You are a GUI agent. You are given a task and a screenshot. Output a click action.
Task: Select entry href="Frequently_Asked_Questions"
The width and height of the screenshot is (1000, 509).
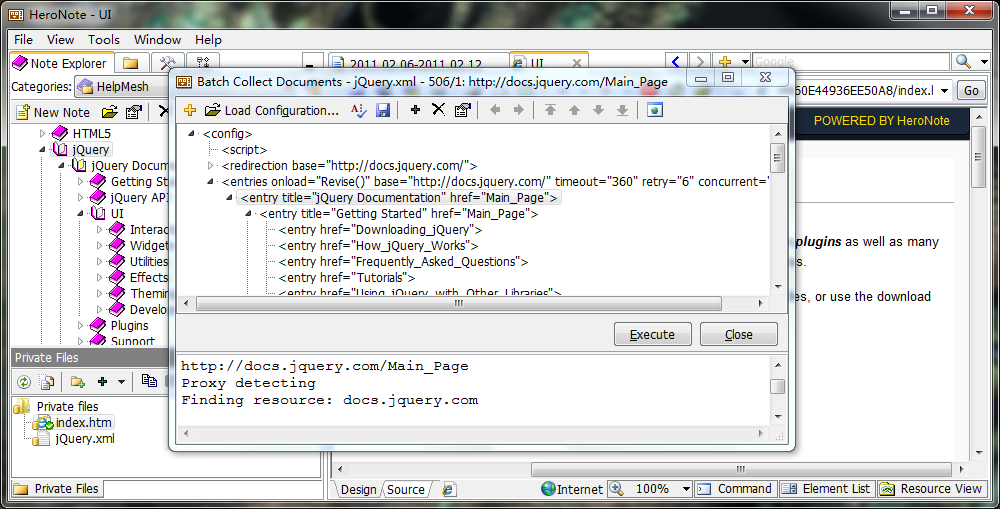[403, 262]
